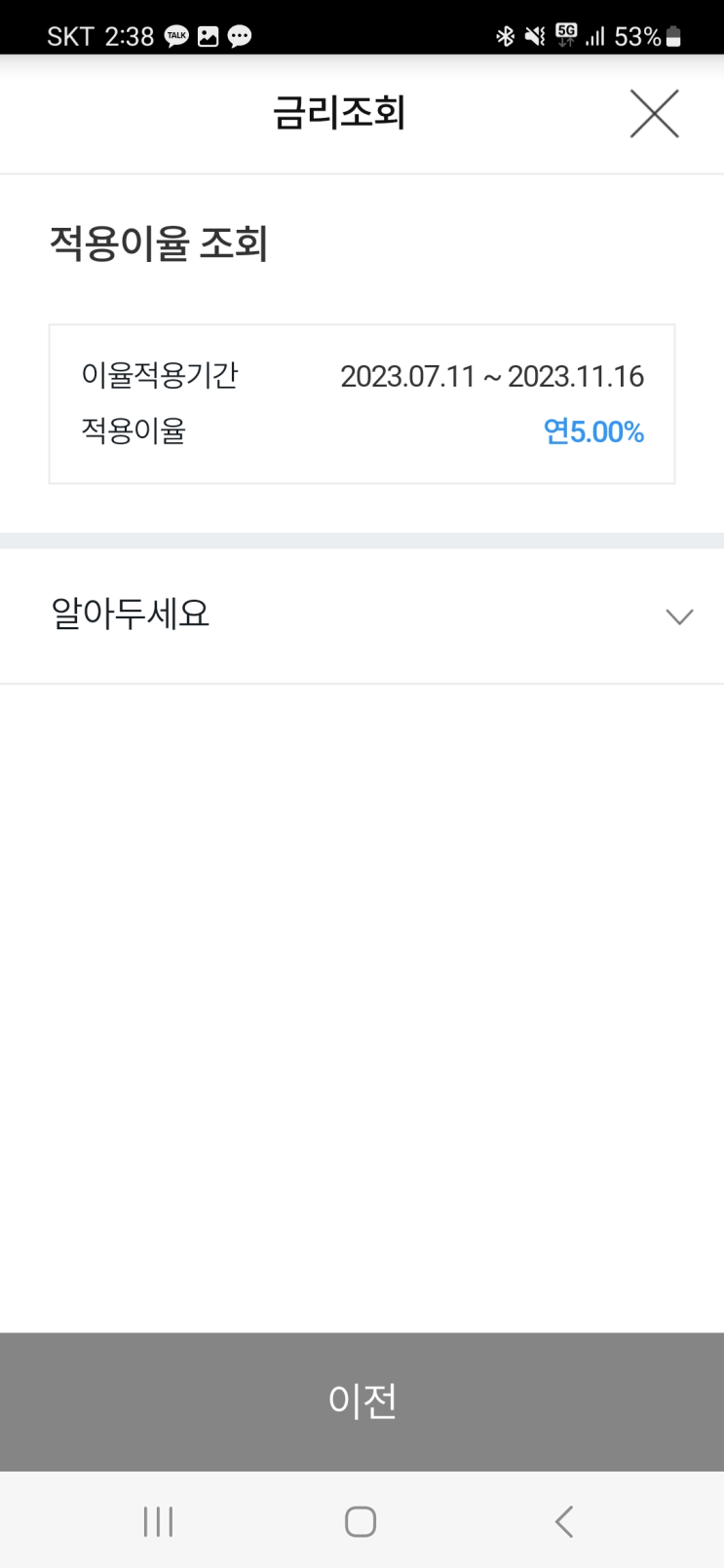
Task: Tap the Android back navigation icon
Action: pyautogui.click(x=563, y=1521)
